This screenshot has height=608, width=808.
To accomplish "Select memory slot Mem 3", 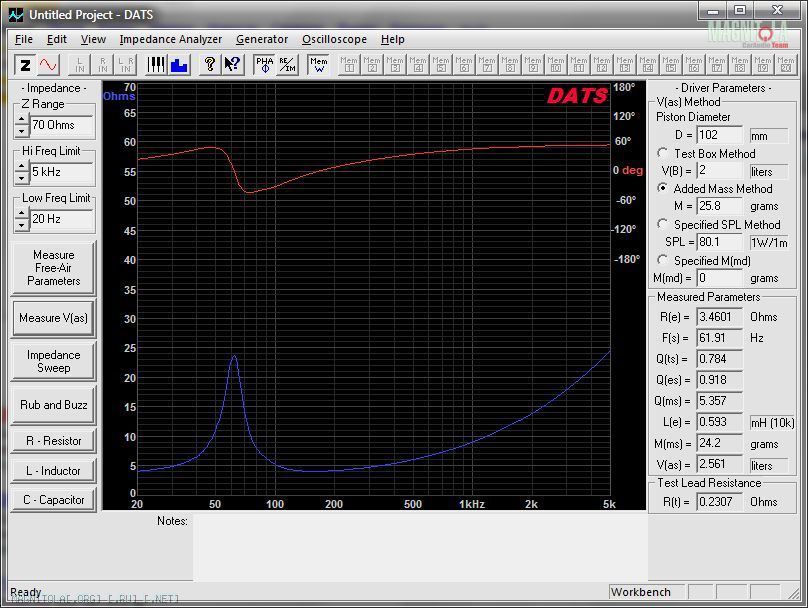I will [395, 65].
